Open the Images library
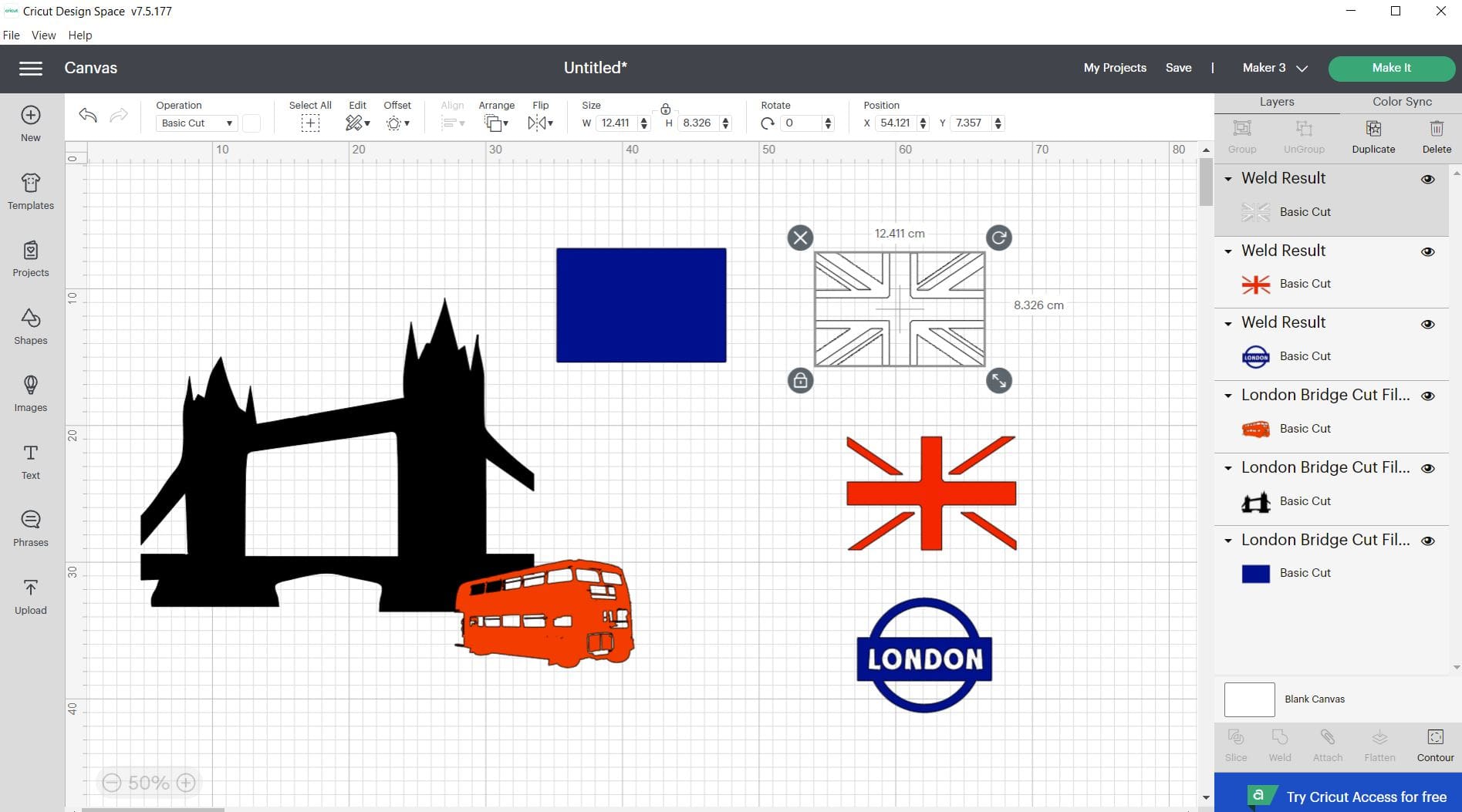1462x812 pixels. (31, 393)
